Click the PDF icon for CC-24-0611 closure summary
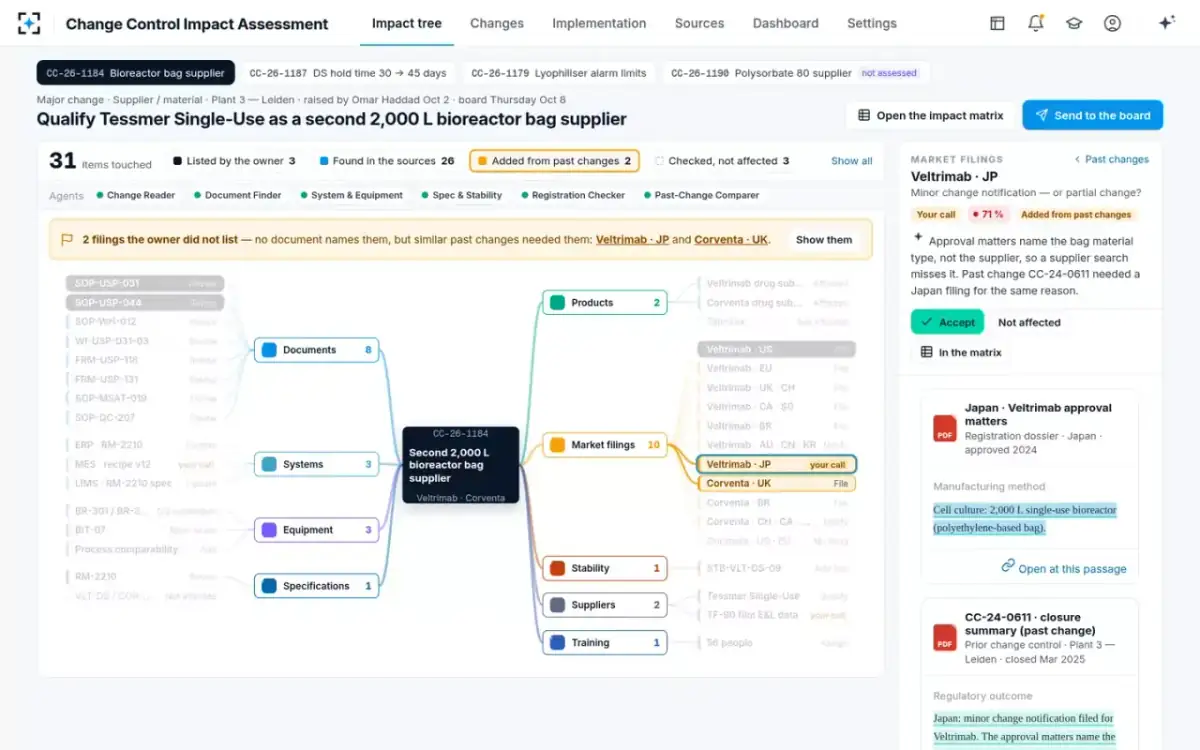This screenshot has width=1200, height=750. tap(945, 638)
